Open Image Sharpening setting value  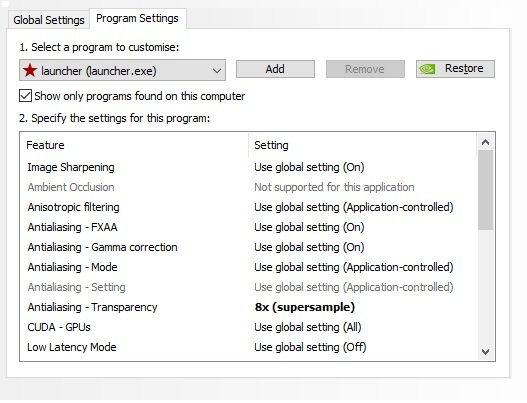click(309, 167)
